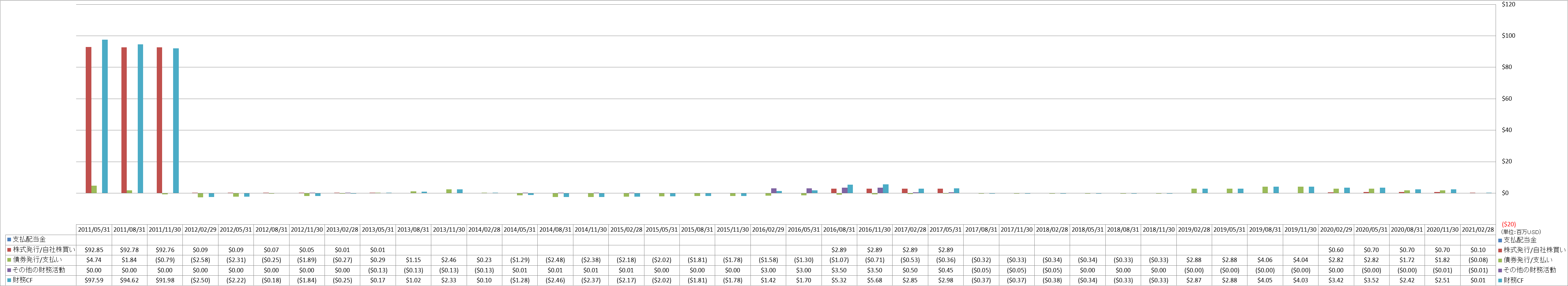Click the $3.52 財務CF value for 2020/05/31
This screenshot has width=1568, height=286.
click(1372, 281)
